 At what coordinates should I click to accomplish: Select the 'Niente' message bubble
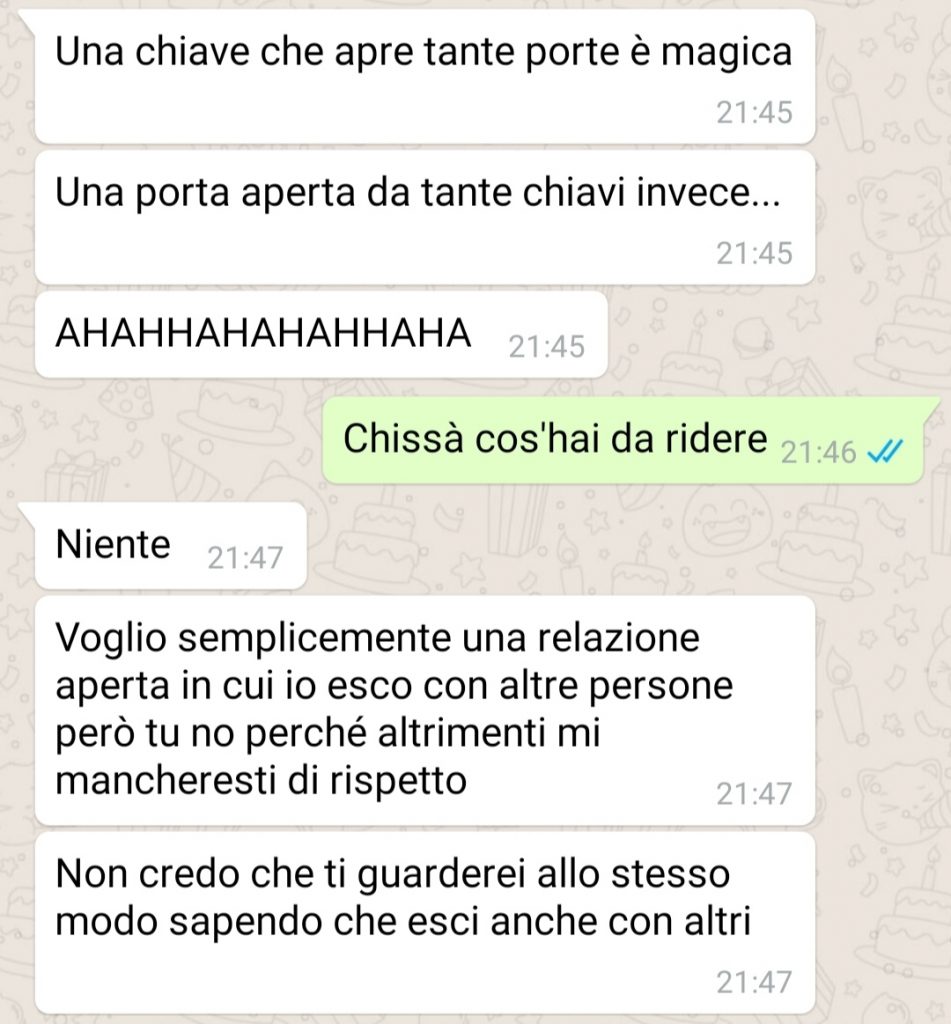point(170,545)
